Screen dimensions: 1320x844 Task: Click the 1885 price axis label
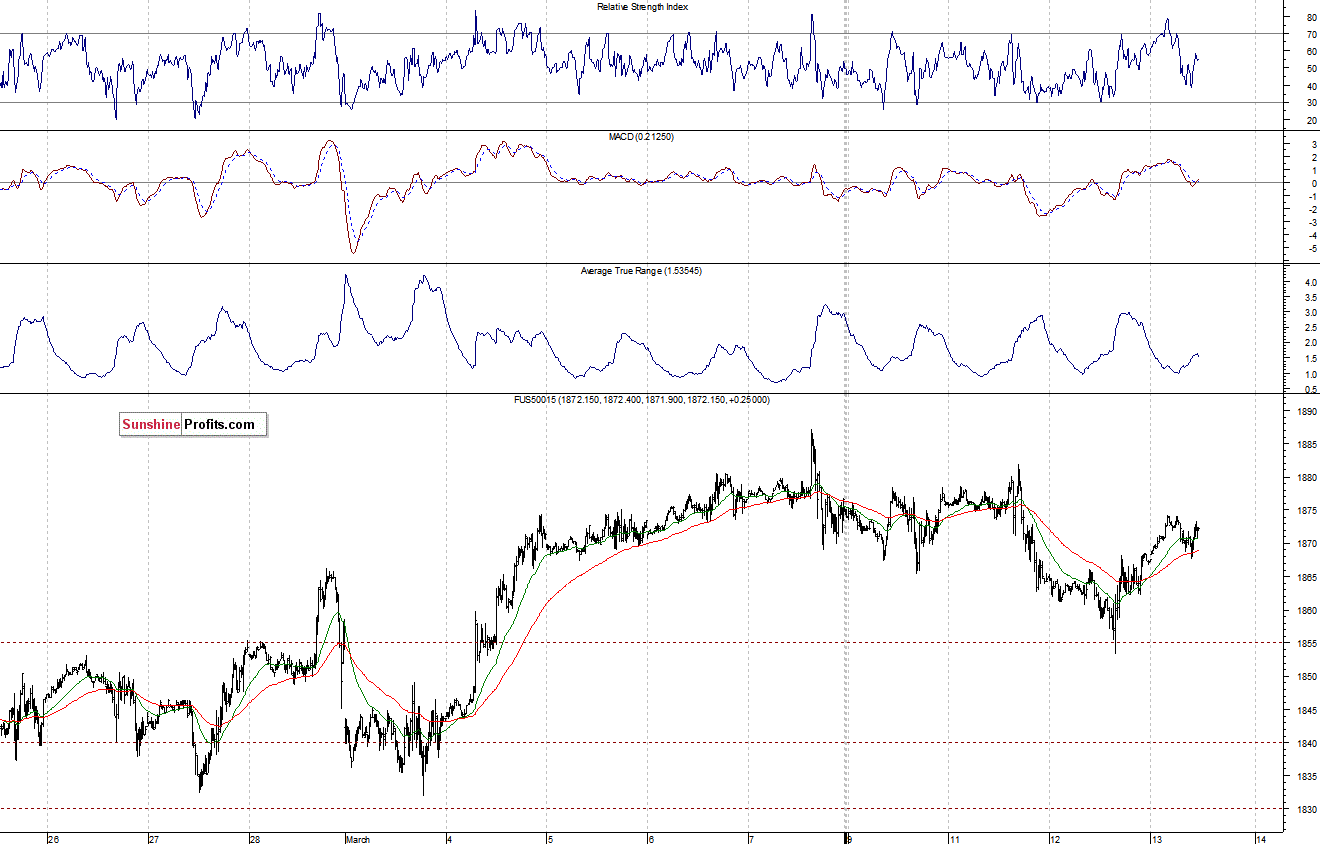tap(1306, 445)
